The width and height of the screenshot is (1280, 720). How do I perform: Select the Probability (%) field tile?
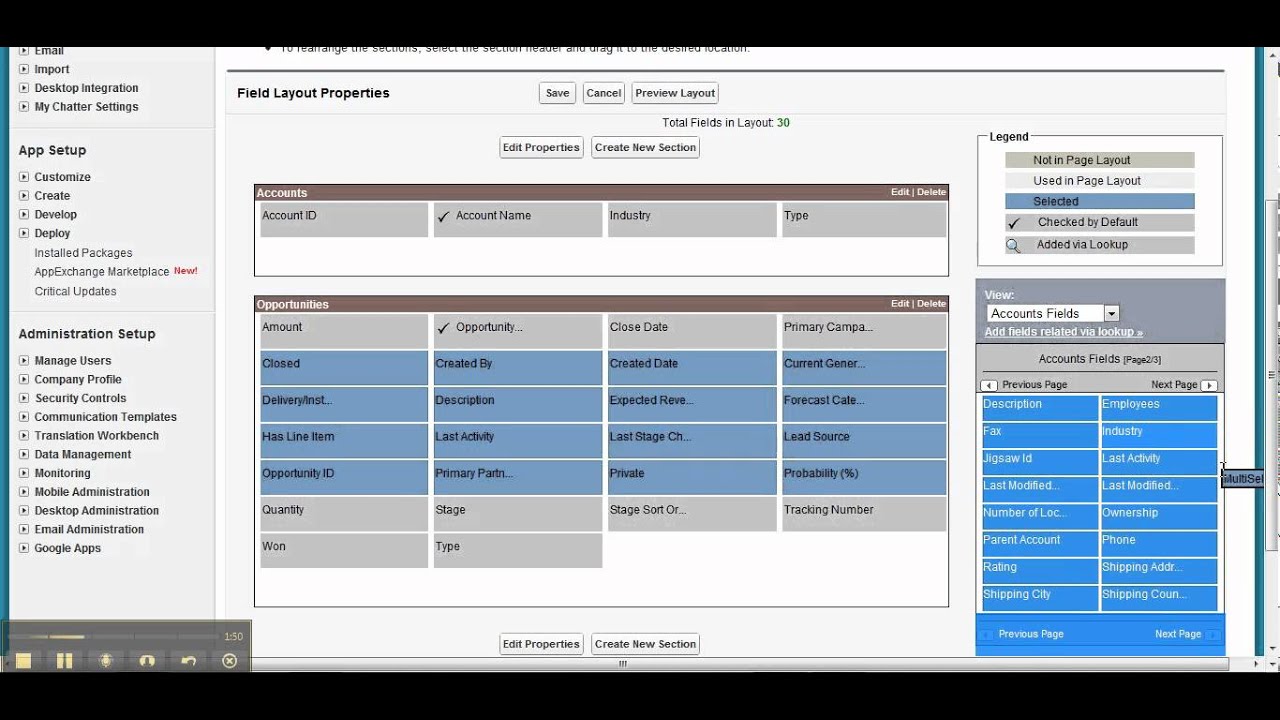coord(864,478)
